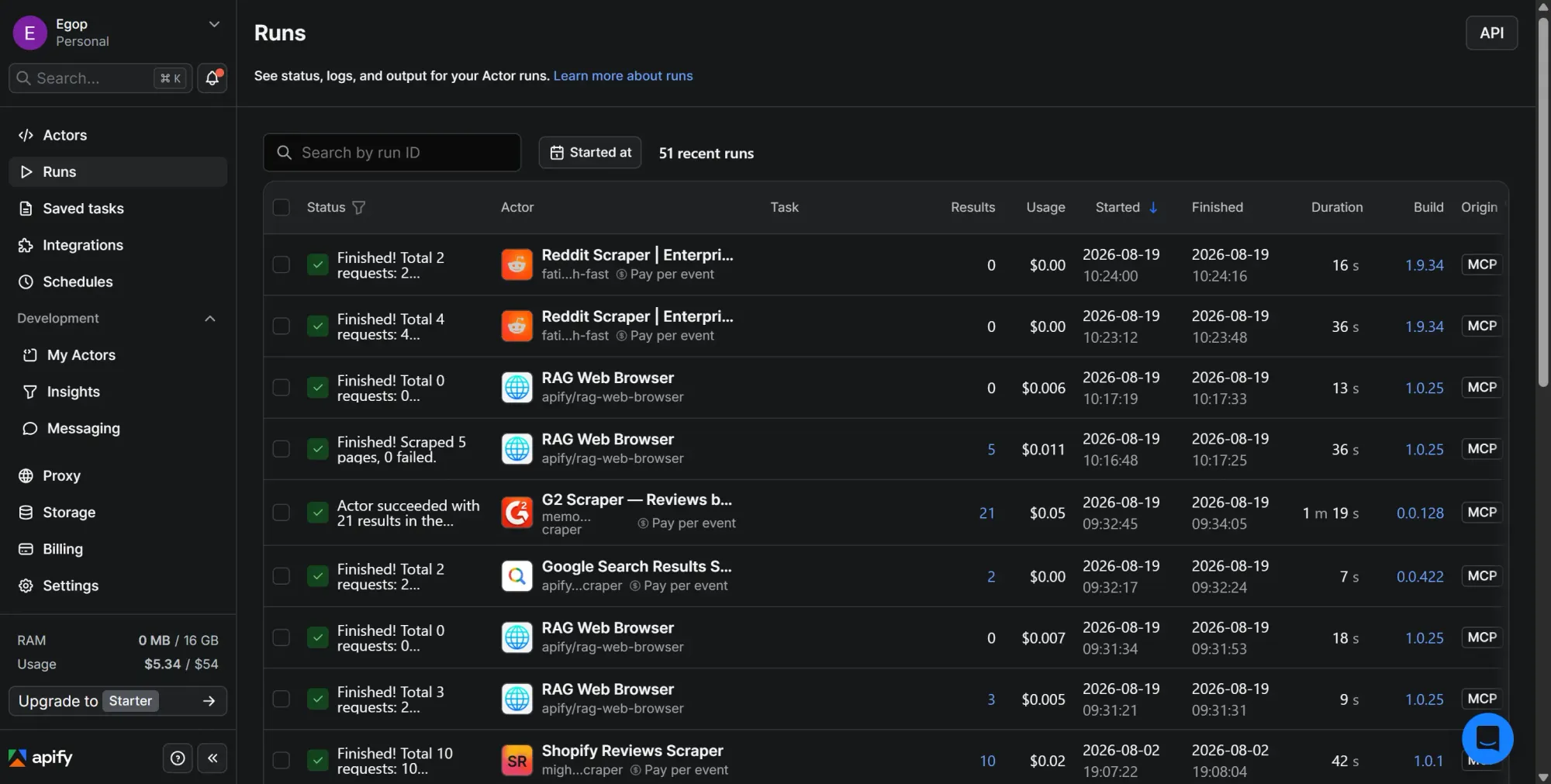Click RAG Web Browser globe icon, 10:17:19 run

click(x=516, y=387)
